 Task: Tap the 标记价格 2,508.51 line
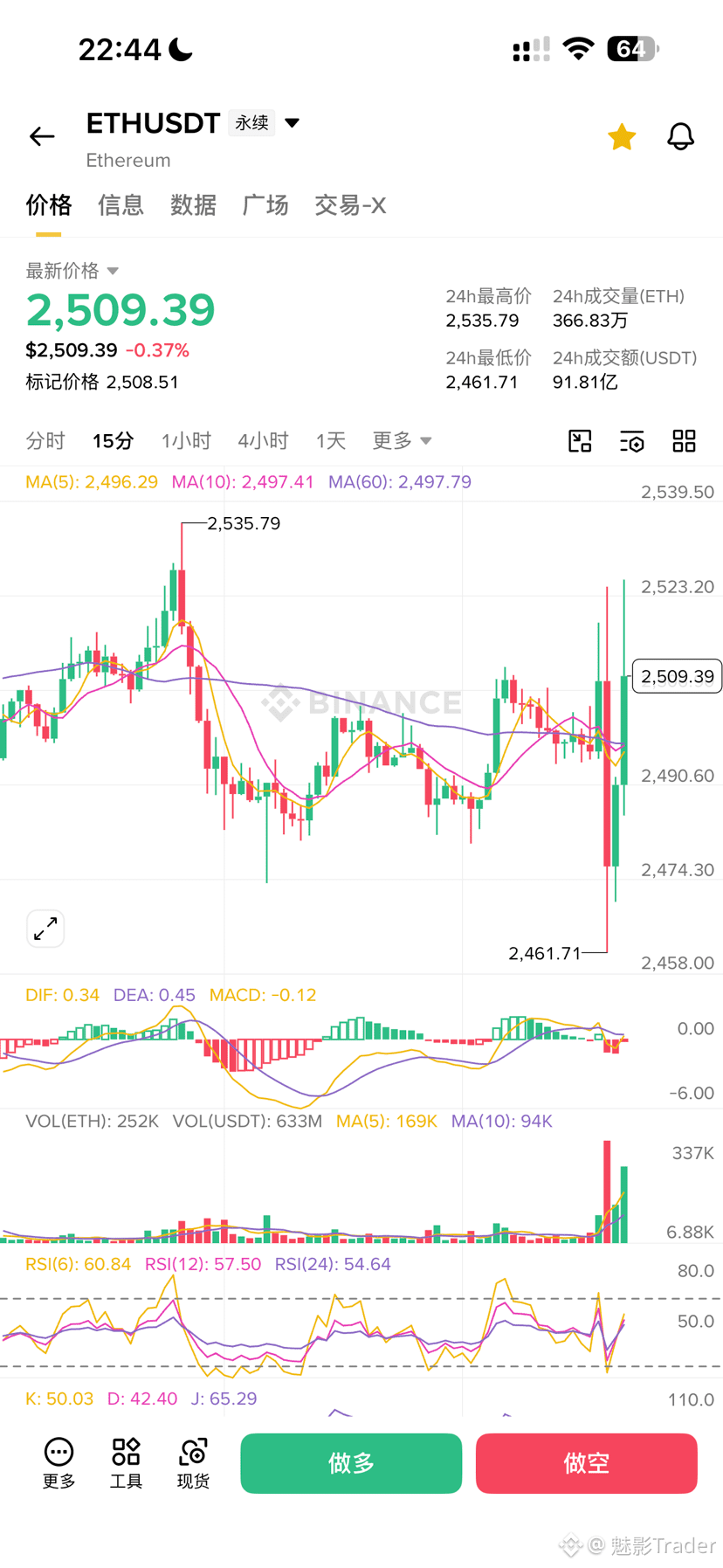click(102, 382)
